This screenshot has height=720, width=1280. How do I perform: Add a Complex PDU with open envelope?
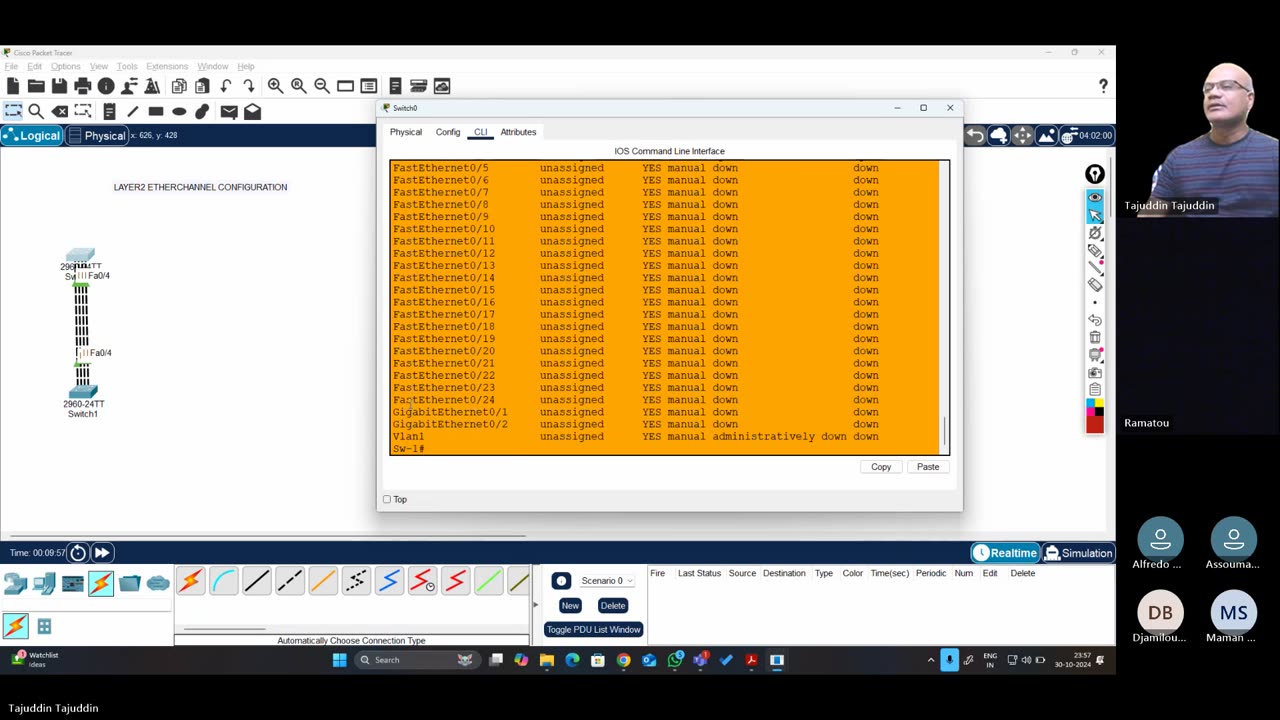tap(252, 112)
